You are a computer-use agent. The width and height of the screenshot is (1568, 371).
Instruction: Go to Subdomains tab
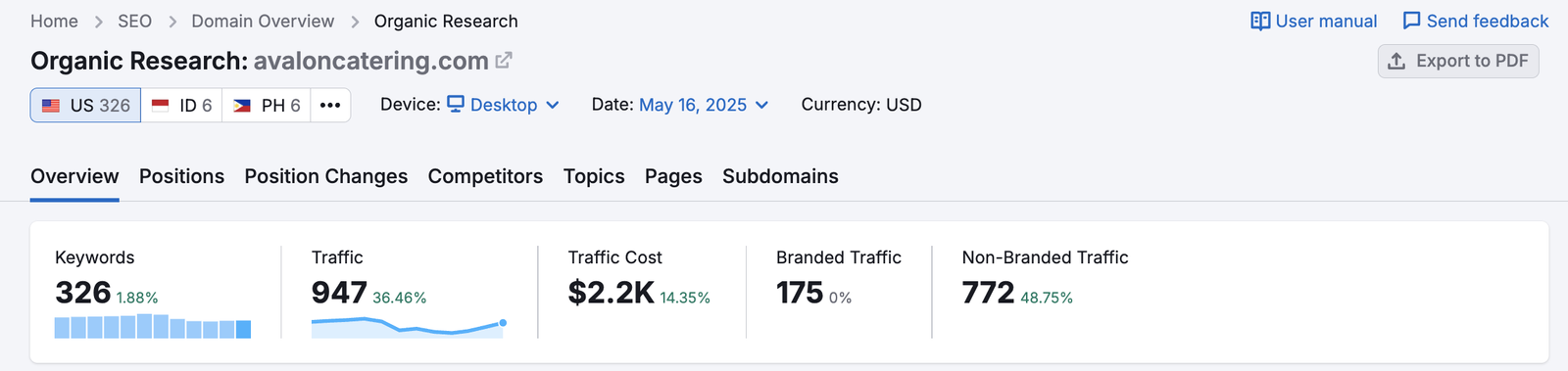(780, 176)
